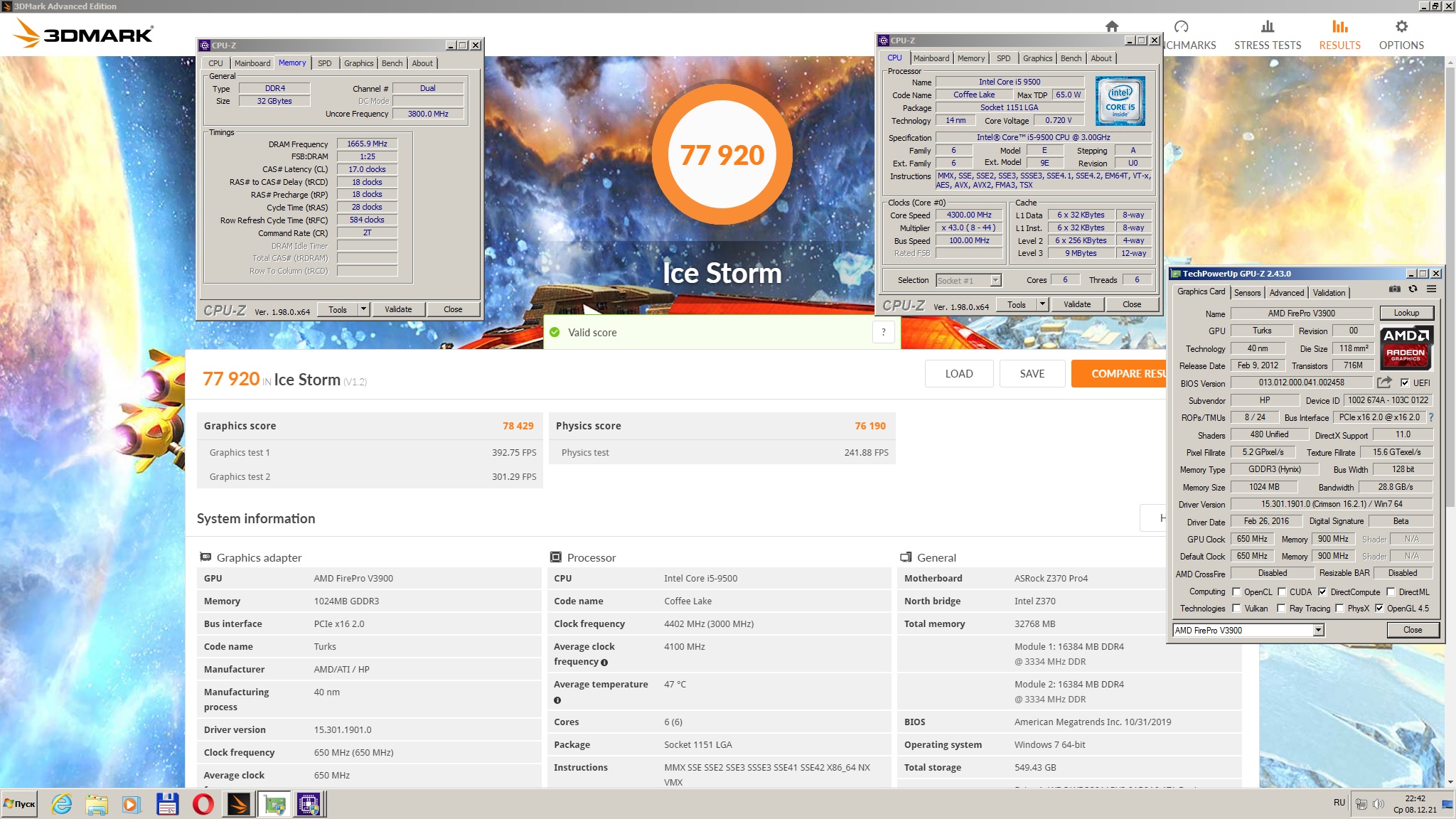Switch to the SPD tab in CPU-Z Memory window

(324, 63)
